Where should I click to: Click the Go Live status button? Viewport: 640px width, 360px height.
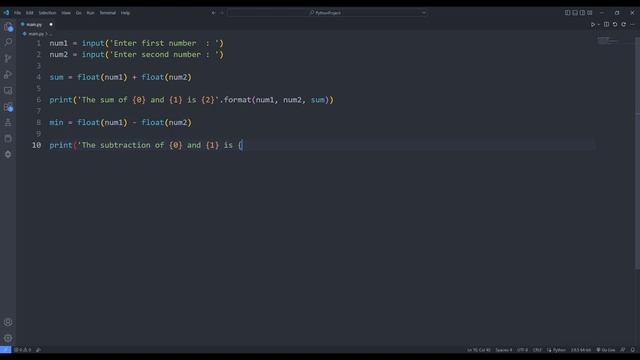click(606, 350)
